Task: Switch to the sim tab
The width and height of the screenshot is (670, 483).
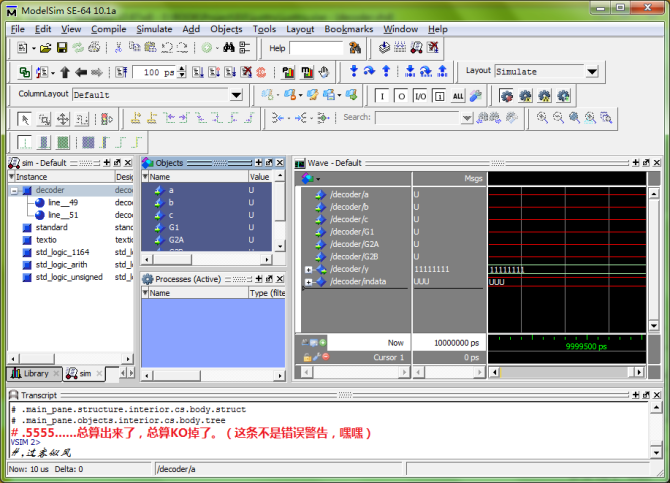Action: pos(85,374)
